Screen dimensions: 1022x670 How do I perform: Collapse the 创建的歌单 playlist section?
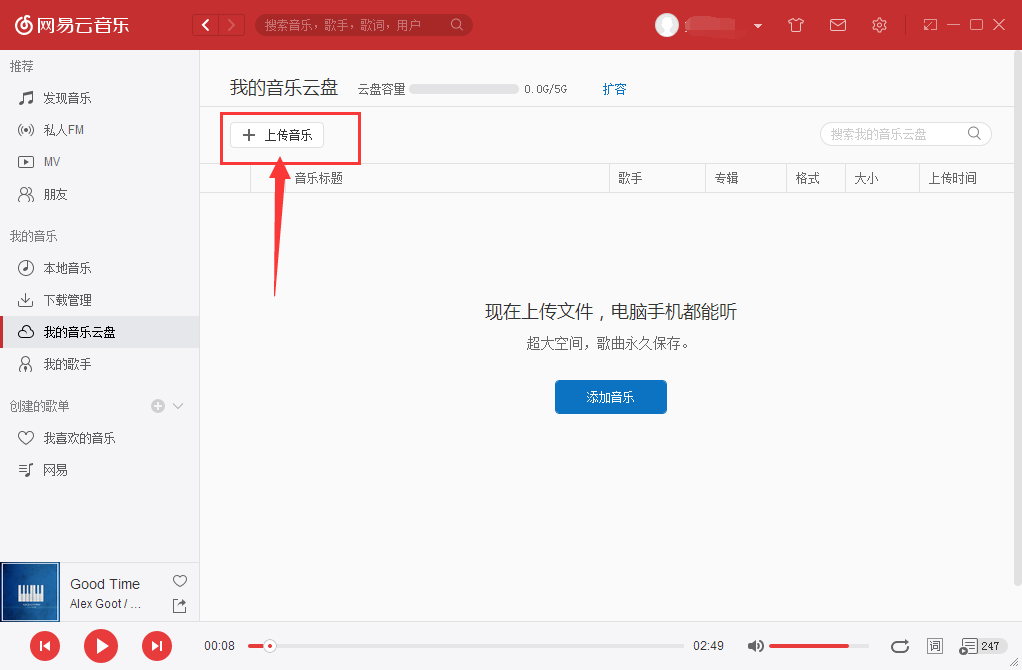click(177, 406)
